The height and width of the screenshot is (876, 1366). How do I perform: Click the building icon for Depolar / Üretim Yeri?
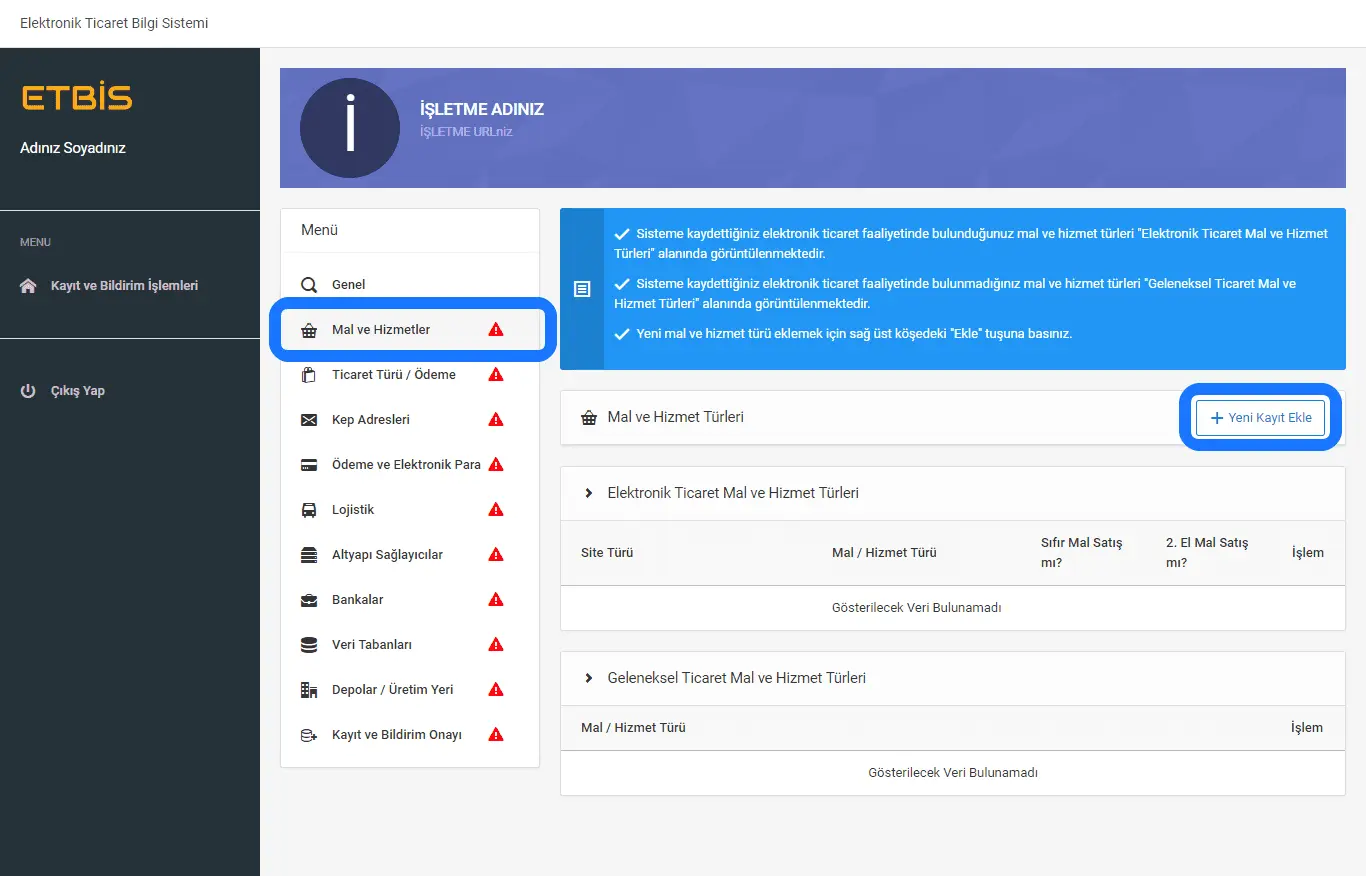309,690
